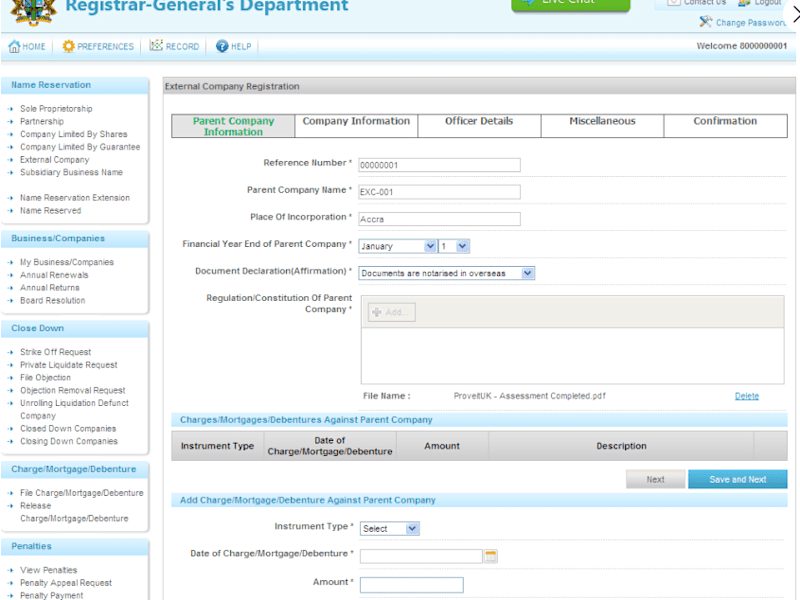This screenshot has width=800, height=600.
Task: Open Annual Returns link
Action: (49, 288)
